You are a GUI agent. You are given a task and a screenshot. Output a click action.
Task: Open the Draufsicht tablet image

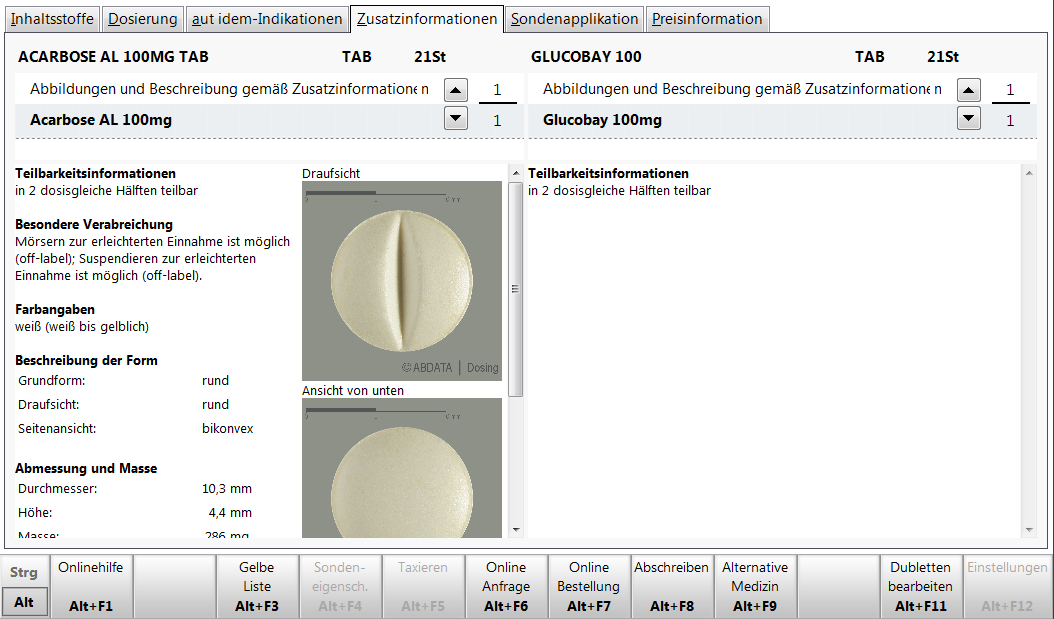coord(402,281)
